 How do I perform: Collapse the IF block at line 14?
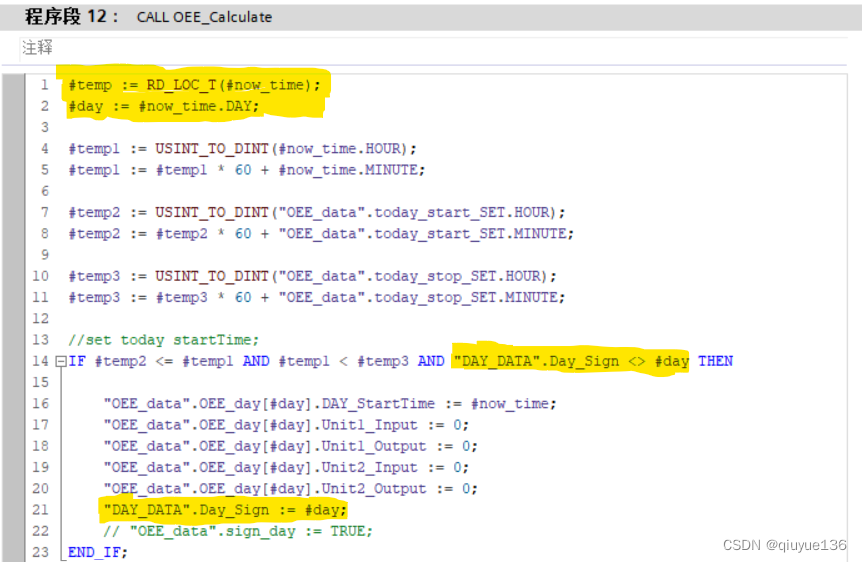(62, 362)
